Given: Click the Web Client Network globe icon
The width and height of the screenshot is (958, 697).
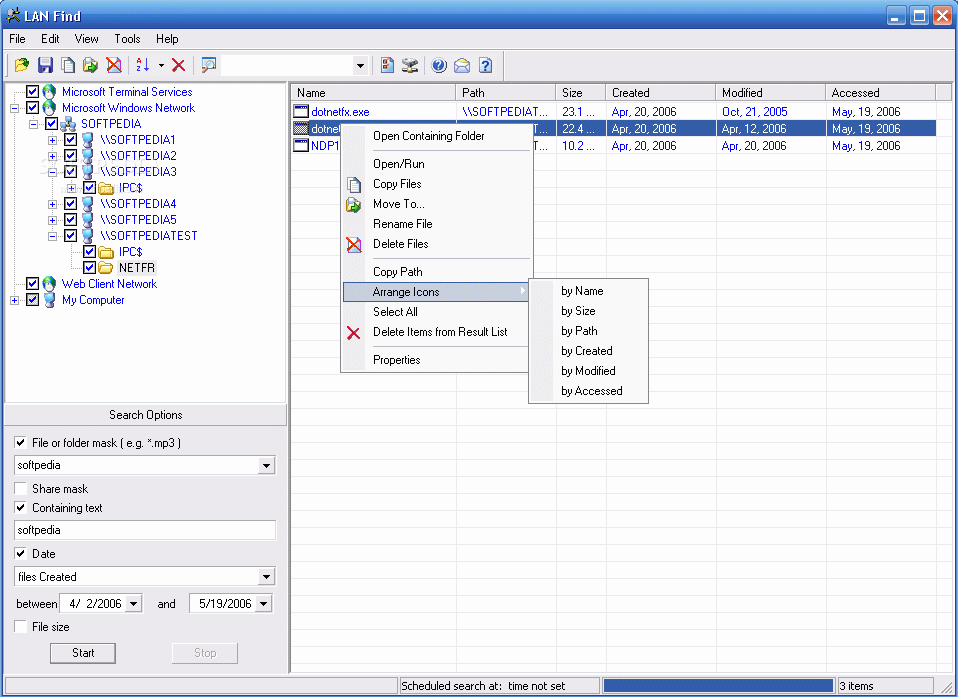Looking at the screenshot, I should click(49, 284).
